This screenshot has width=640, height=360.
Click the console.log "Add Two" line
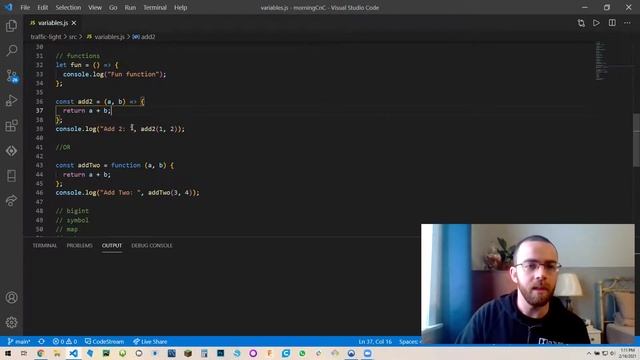click(x=127, y=193)
